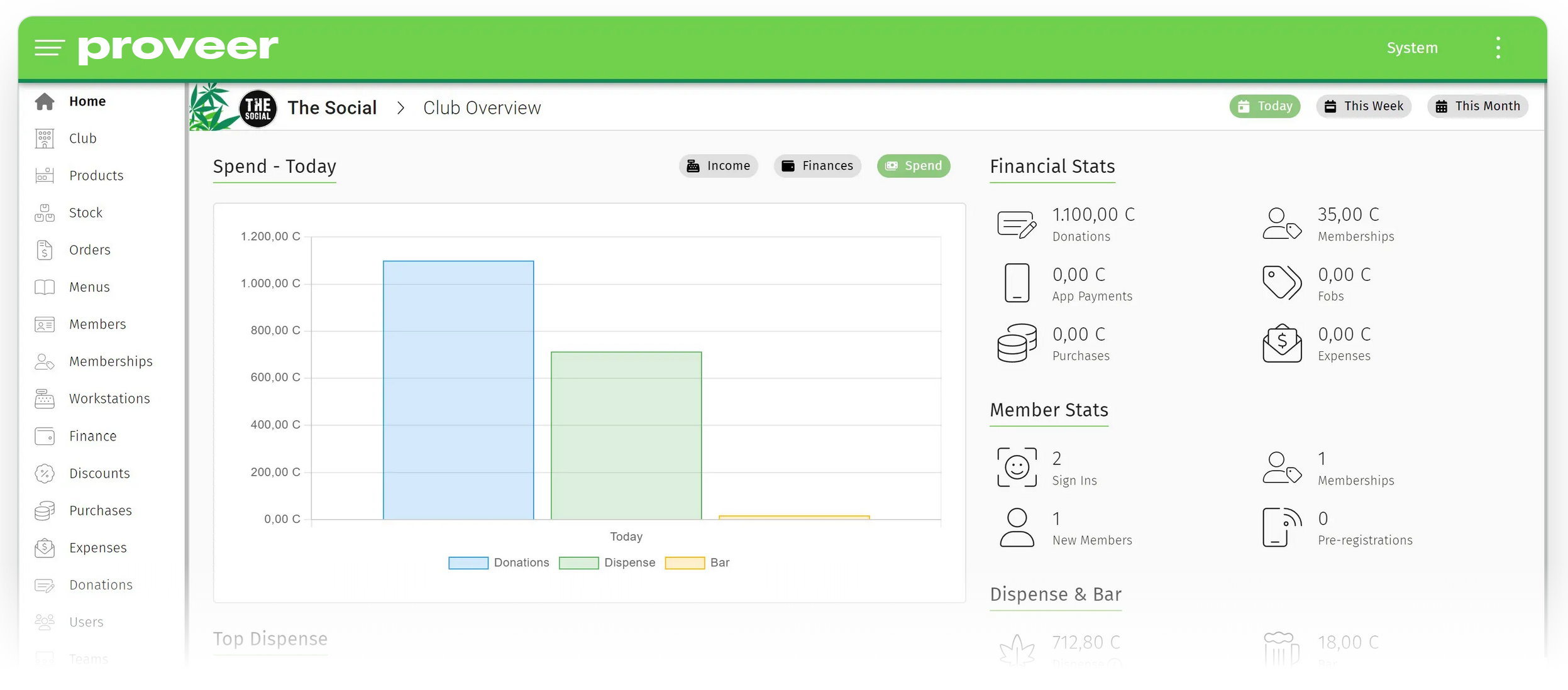Open the hamburger menu icon
1568x690 pixels.
(x=49, y=48)
